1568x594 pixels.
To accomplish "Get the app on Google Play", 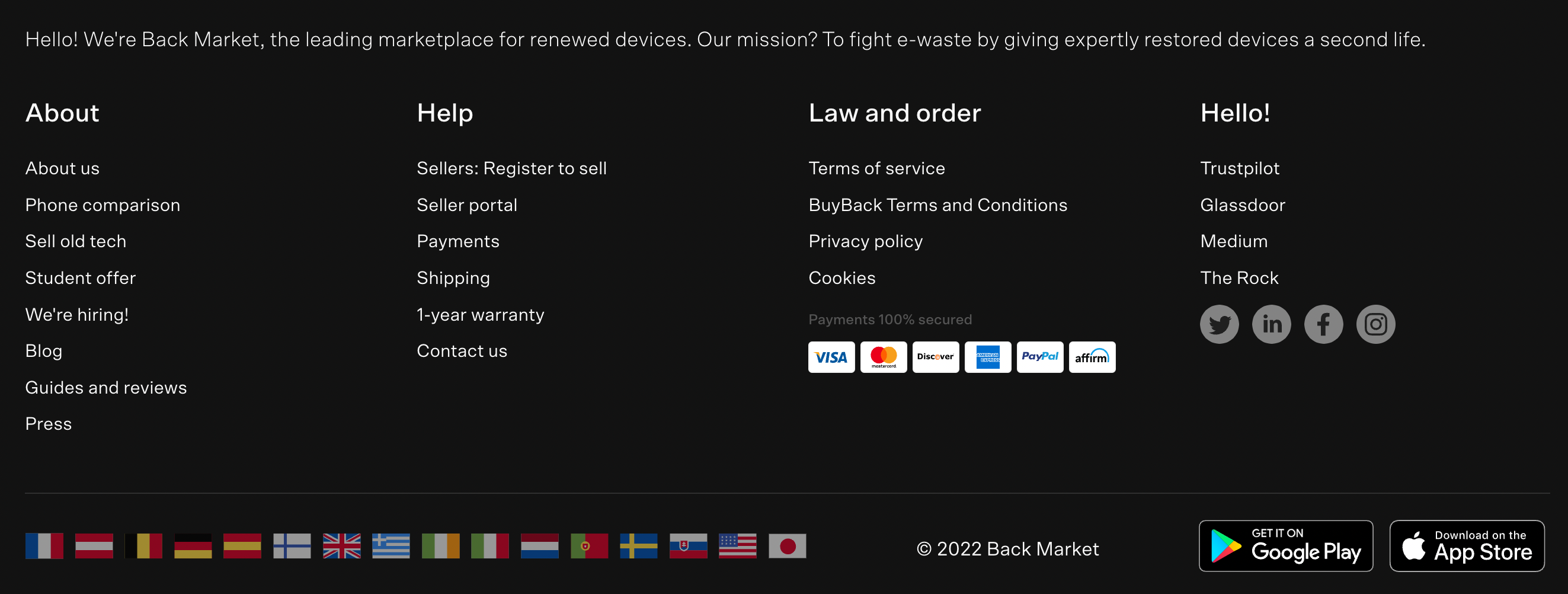I will (x=1285, y=546).
